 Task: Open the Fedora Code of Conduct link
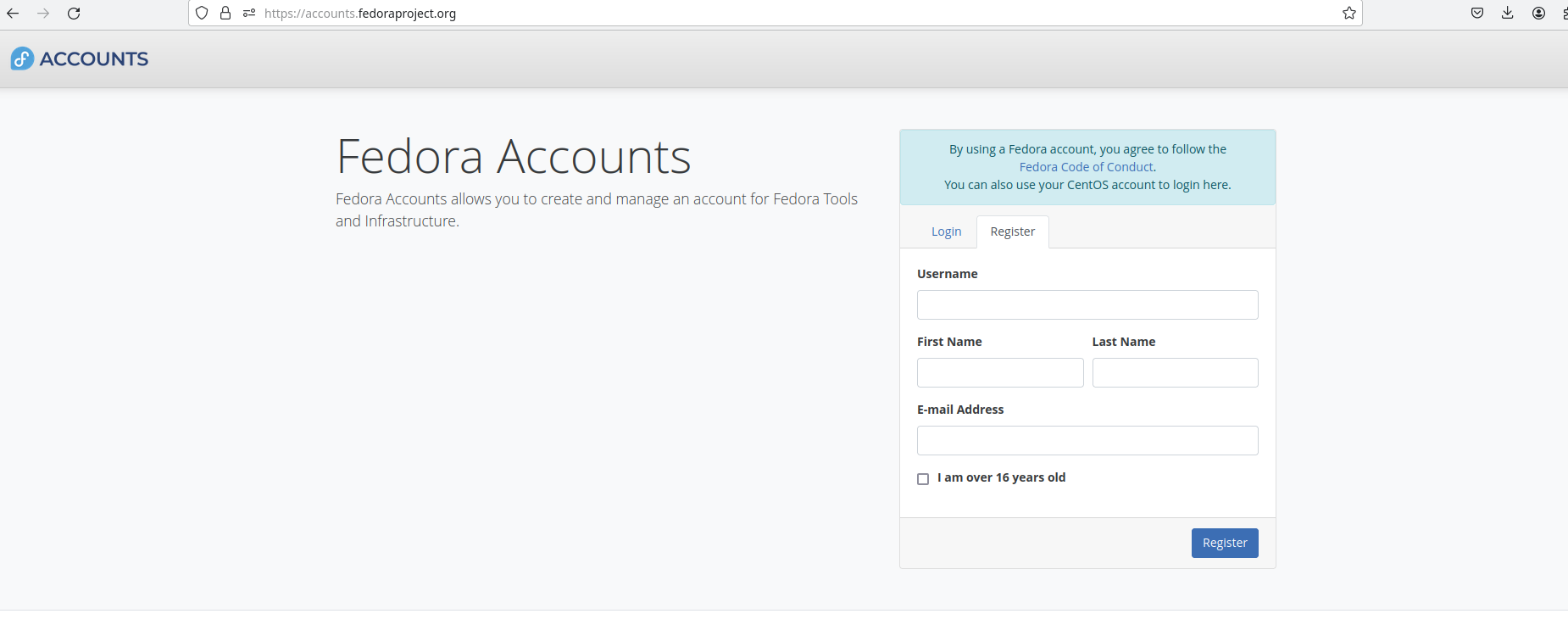[x=1086, y=167]
